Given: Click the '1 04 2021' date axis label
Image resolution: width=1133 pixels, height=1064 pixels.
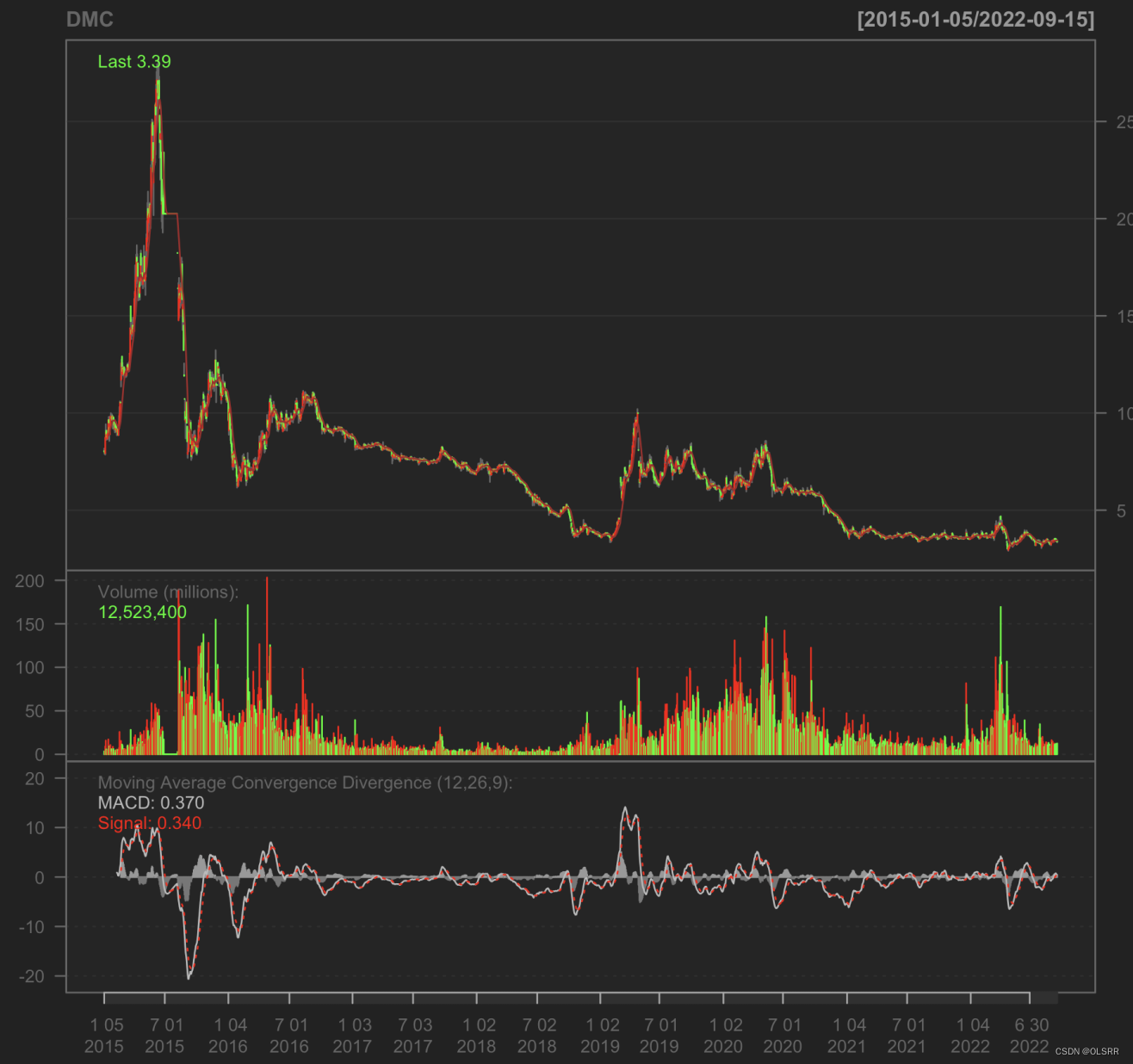Looking at the screenshot, I should point(848,1036).
